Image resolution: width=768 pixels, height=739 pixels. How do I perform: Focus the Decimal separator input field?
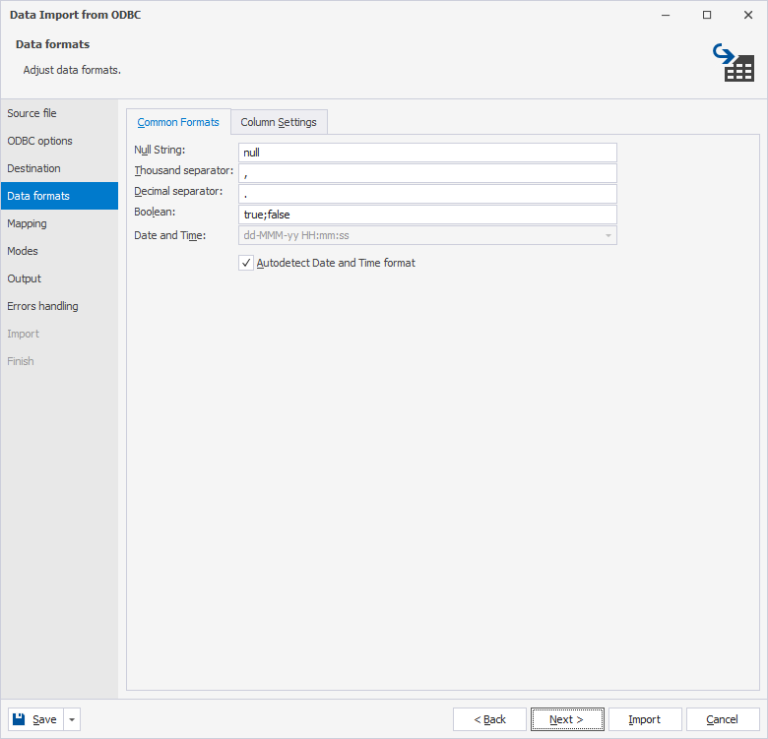coord(427,194)
